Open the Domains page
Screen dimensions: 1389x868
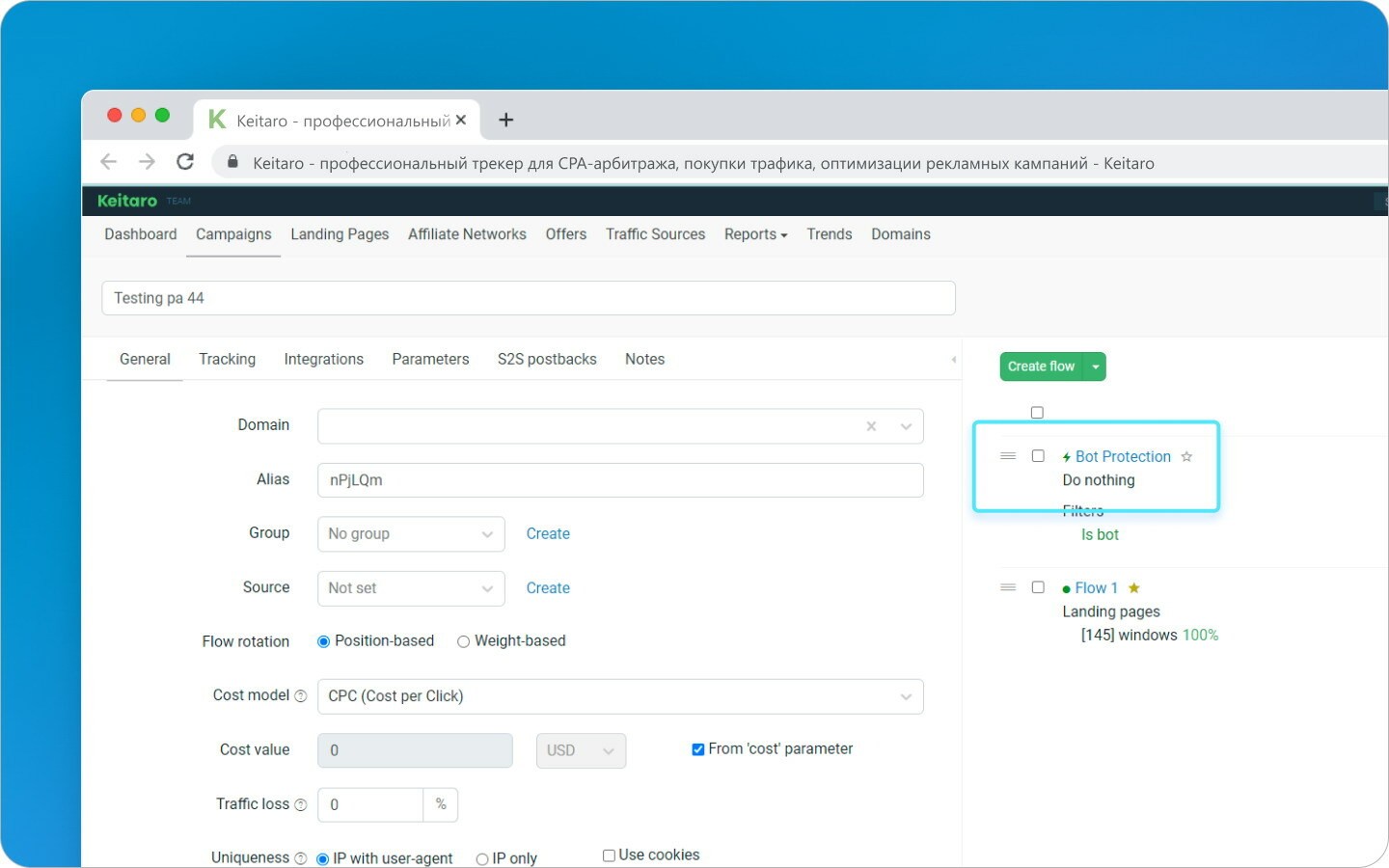pos(901,234)
